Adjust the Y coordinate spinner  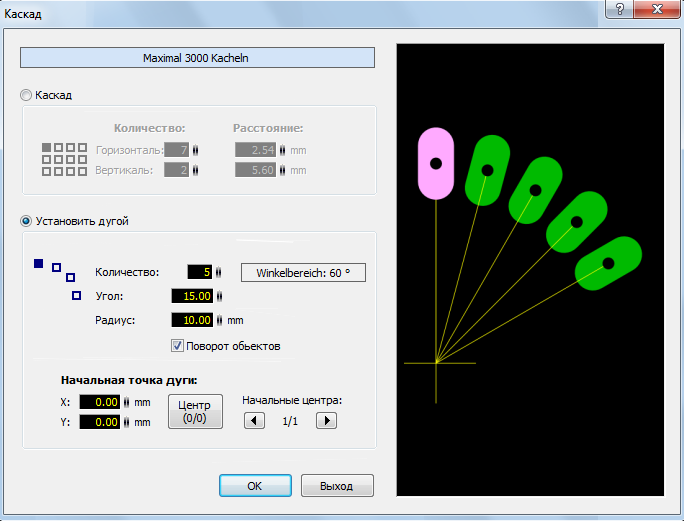coord(126,422)
